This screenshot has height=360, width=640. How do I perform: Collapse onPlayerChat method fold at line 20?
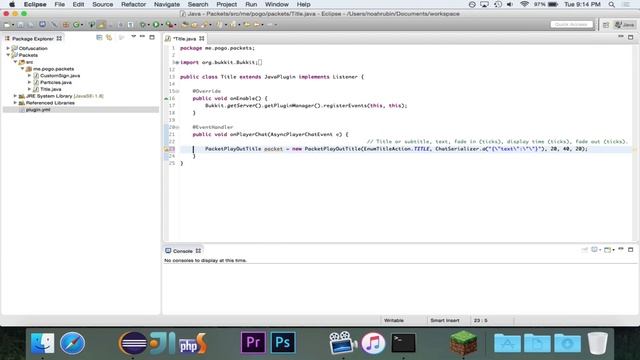[178, 127]
